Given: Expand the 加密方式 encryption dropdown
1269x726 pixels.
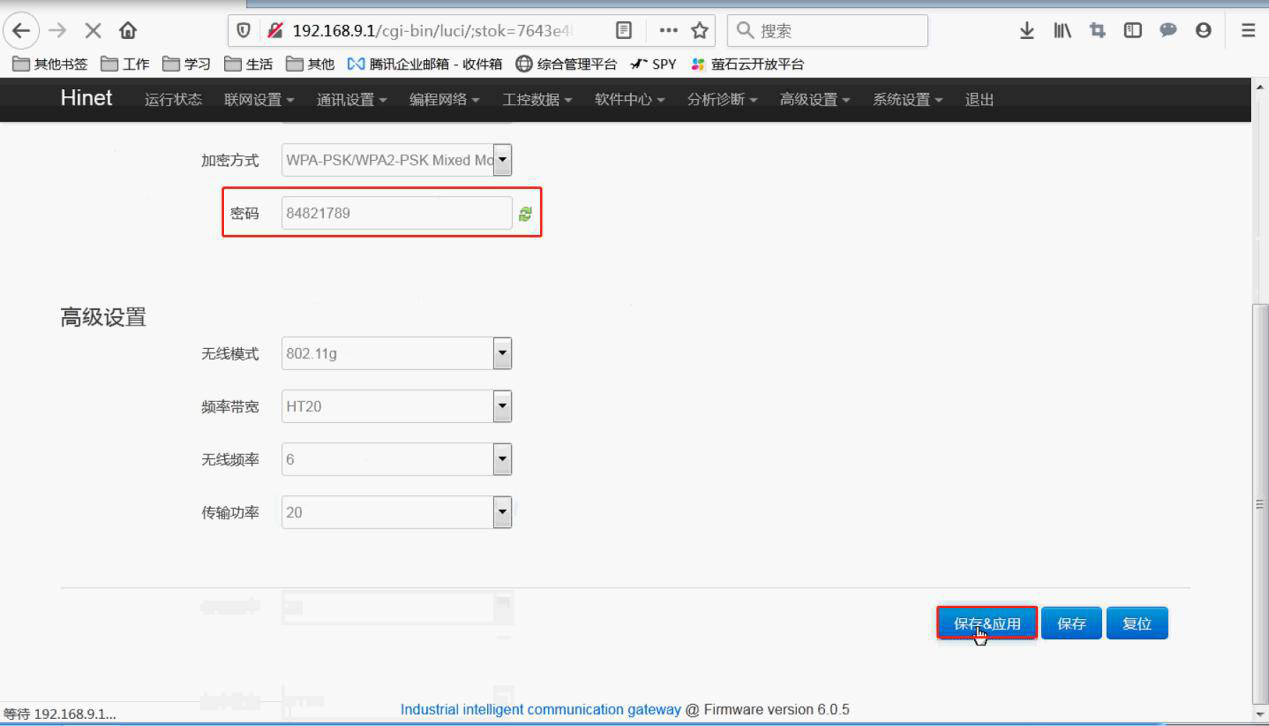Looking at the screenshot, I should click(x=502, y=160).
